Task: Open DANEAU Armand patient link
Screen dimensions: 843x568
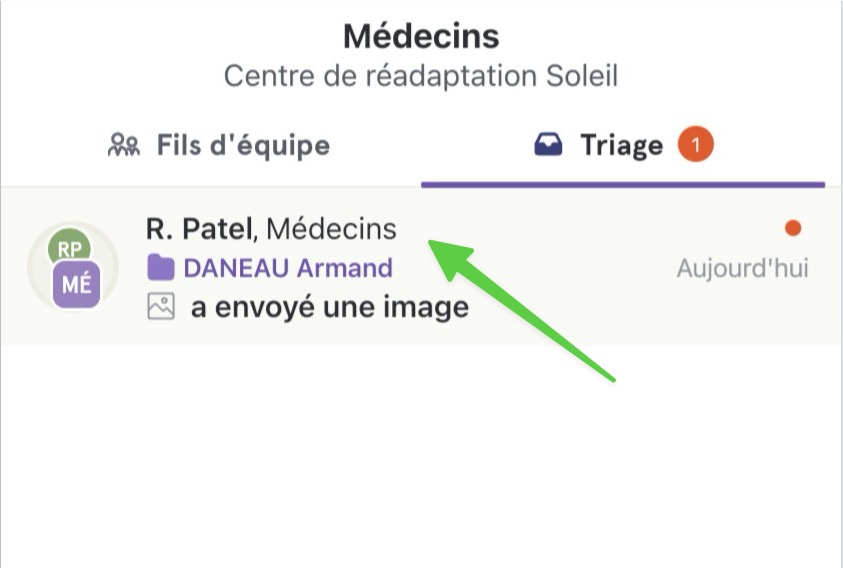Action: click(x=288, y=268)
